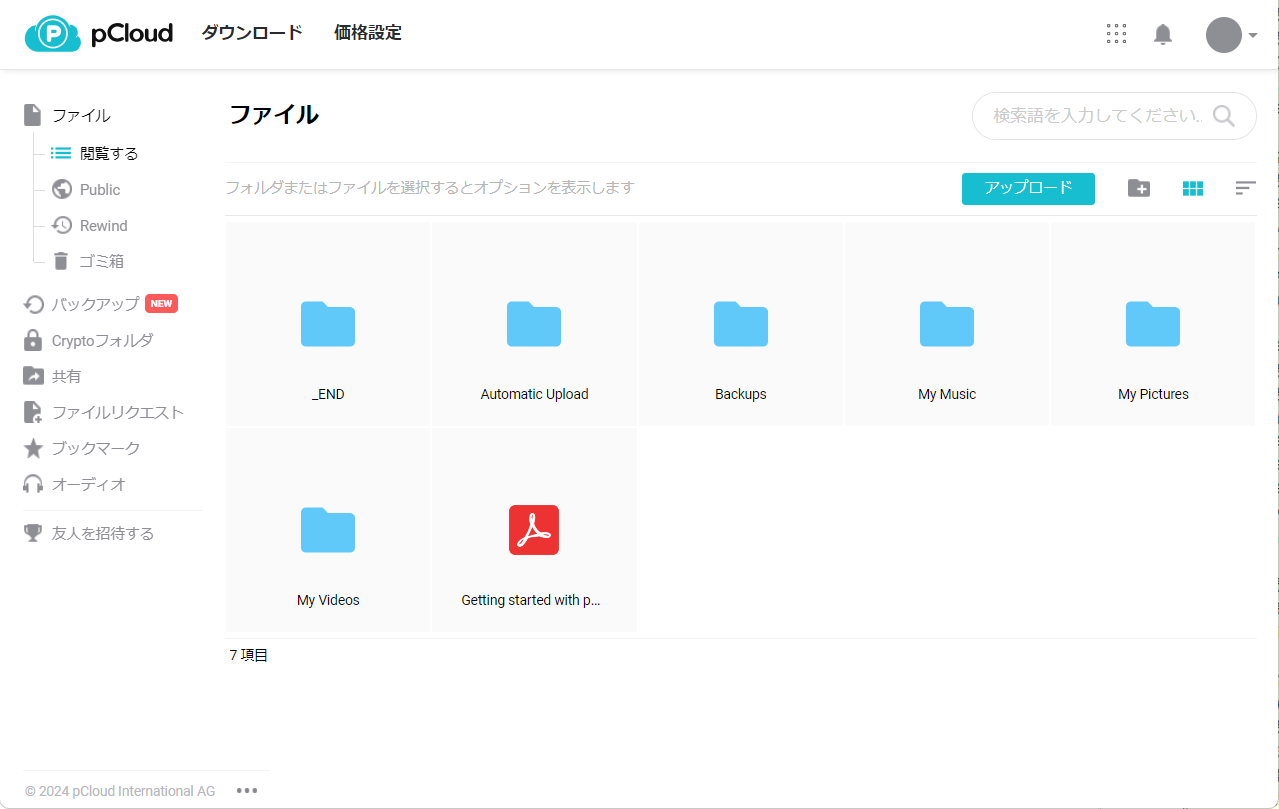Open the notifications bell
Image resolution: width=1279 pixels, height=809 pixels.
[x=1162, y=35]
